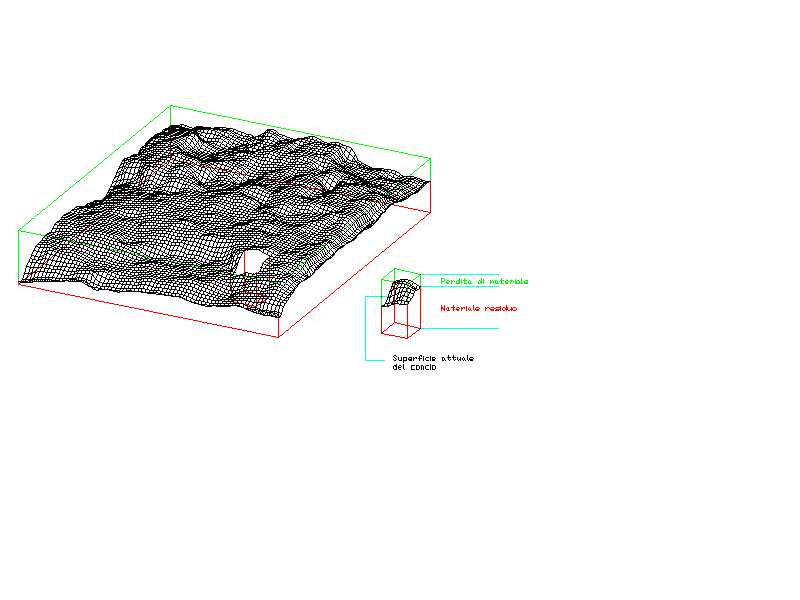Screen dimensions: 800x600
Task: Click the hole in the large mesh
Action: pyautogui.click(x=253, y=262)
